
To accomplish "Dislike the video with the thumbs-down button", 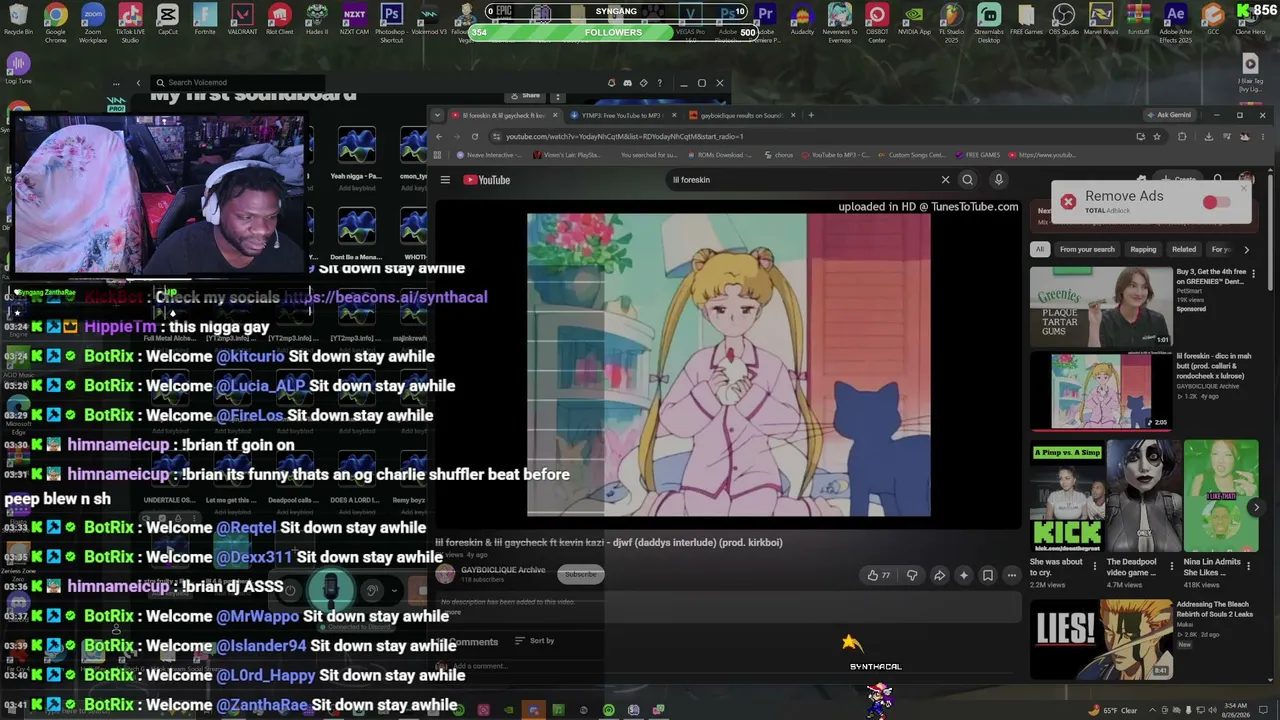I will coord(912,575).
